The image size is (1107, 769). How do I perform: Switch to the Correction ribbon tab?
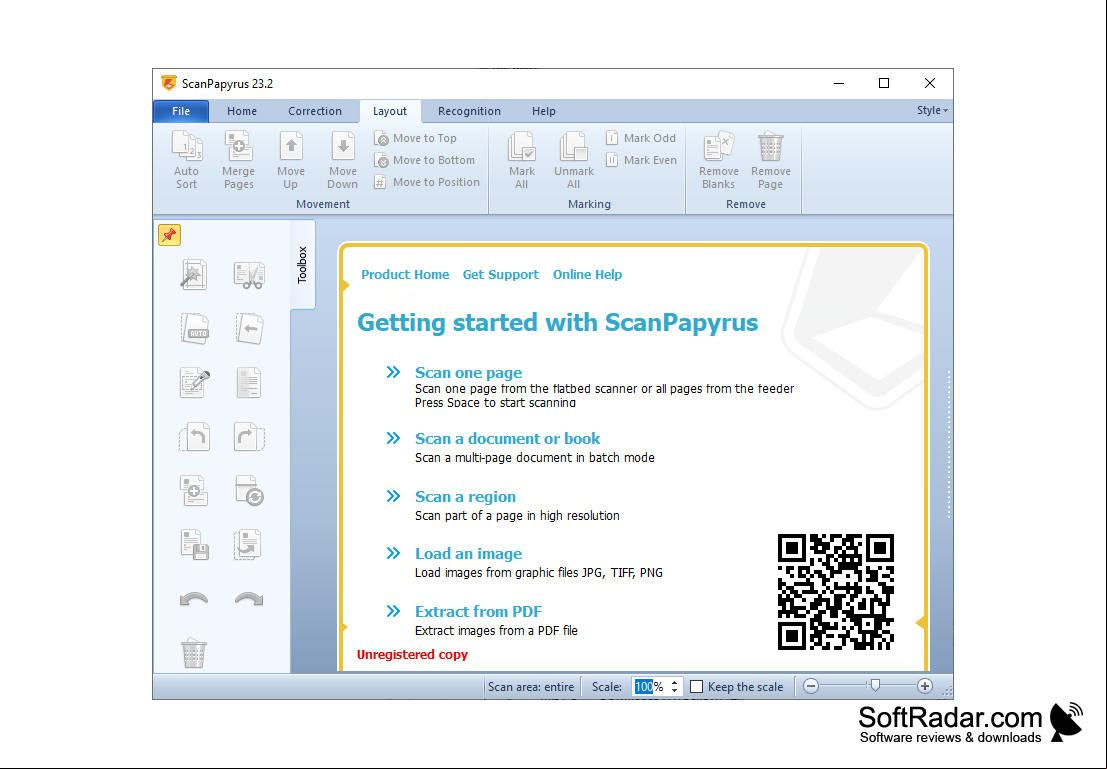pos(315,111)
